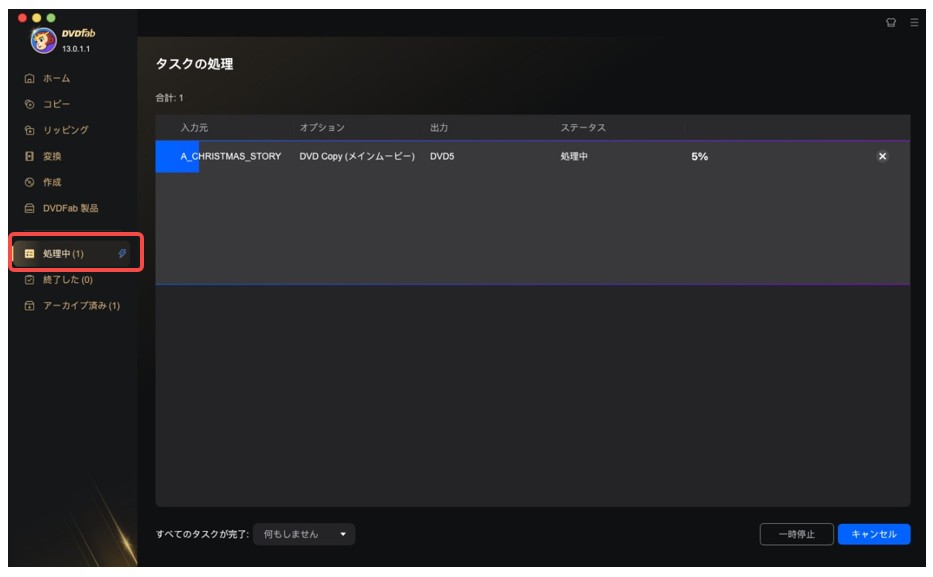The width and height of the screenshot is (933, 577).
Task: Click the green zoom window button
Action: (51, 17)
